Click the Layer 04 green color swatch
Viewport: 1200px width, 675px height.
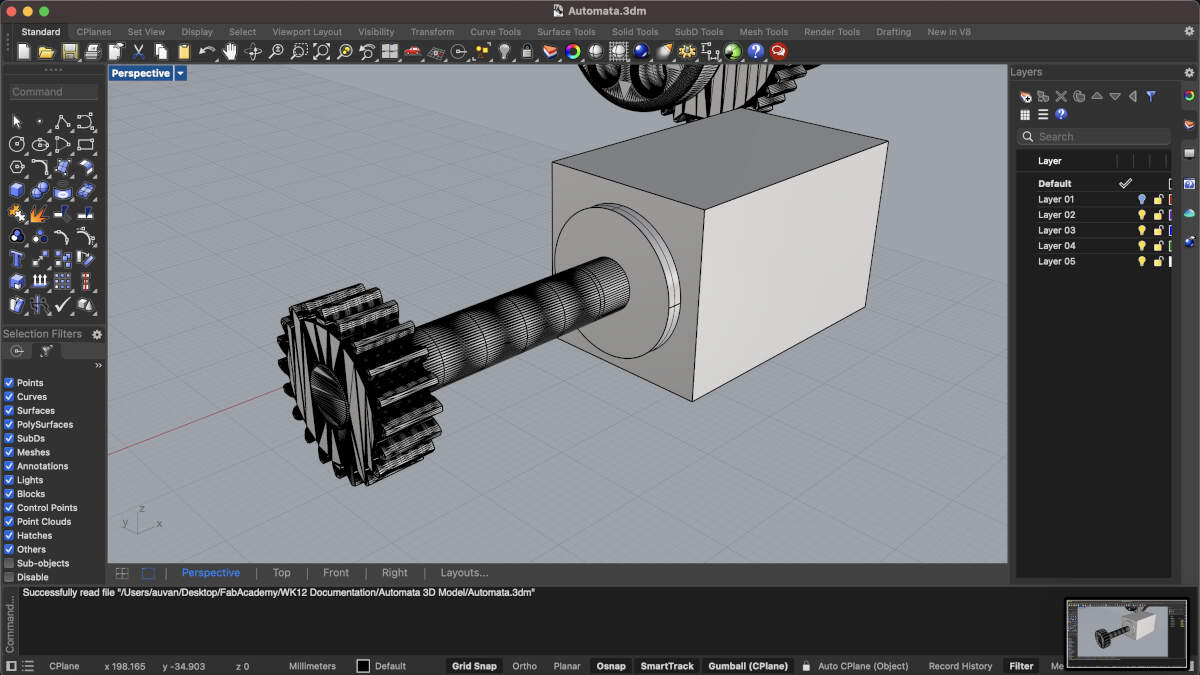pos(1170,246)
